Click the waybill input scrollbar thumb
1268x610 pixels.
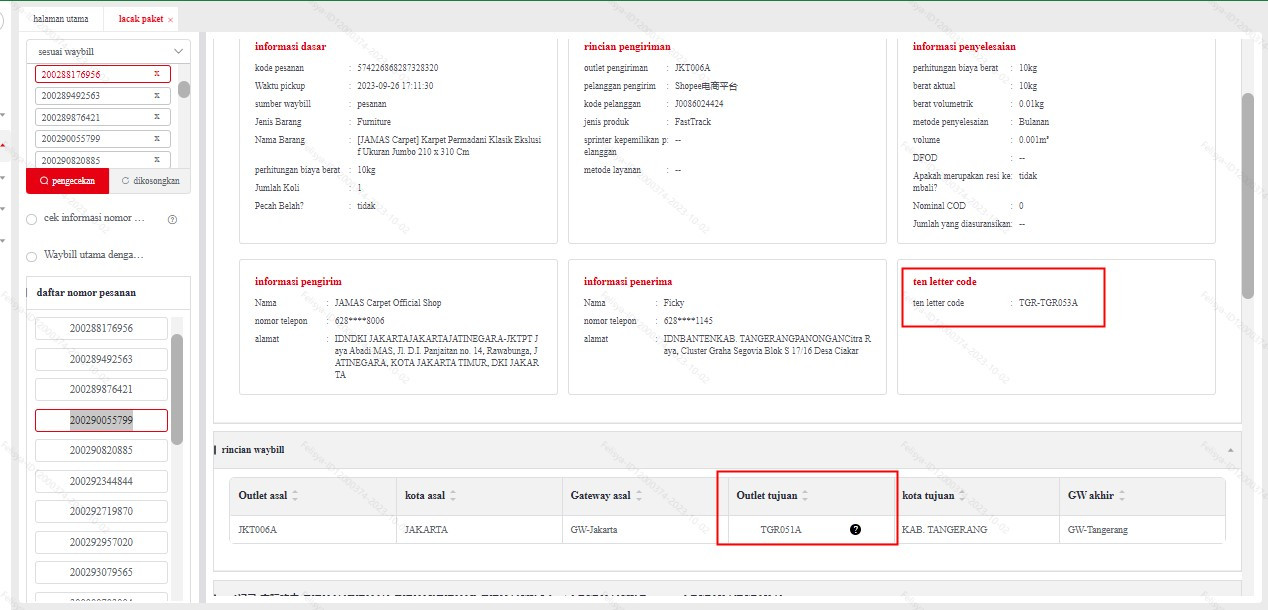pyautogui.click(x=184, y=89)
